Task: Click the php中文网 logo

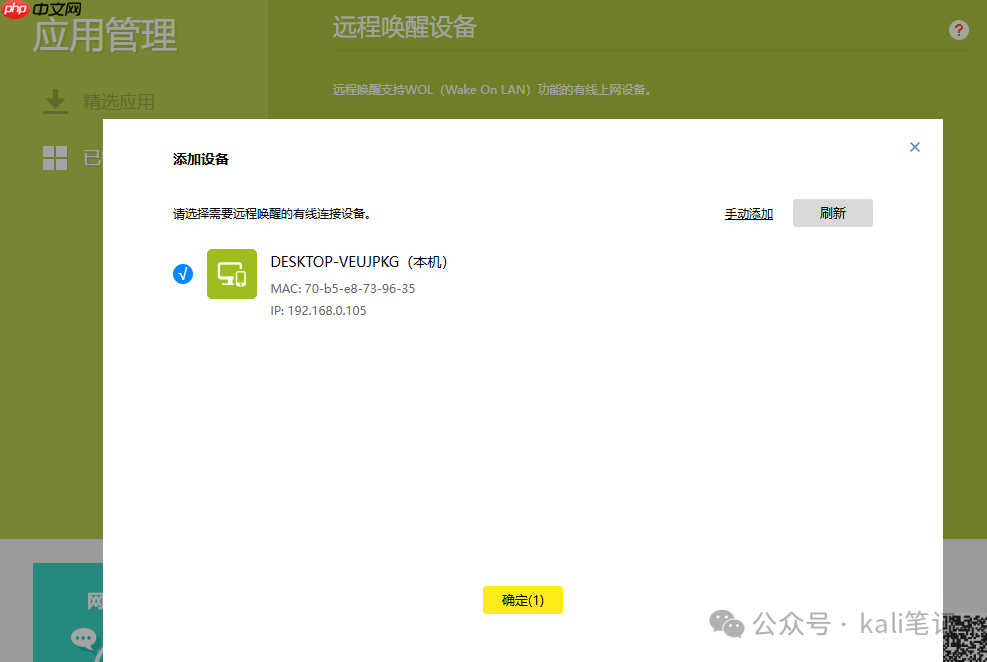Action: 42,10
